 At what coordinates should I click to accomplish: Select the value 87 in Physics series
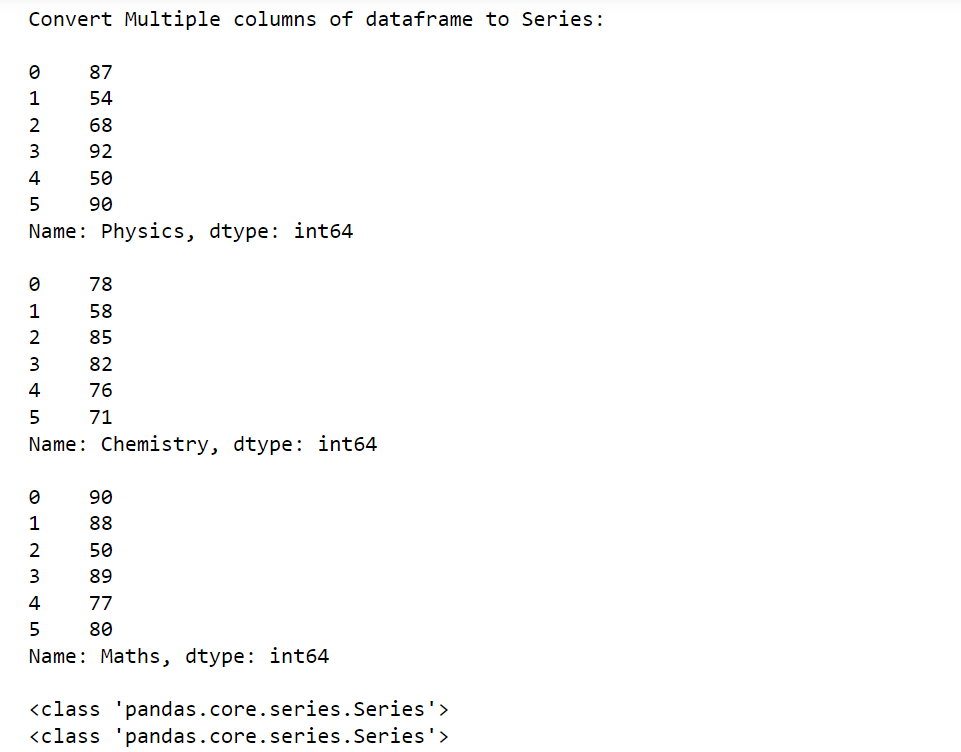[101, 72]
